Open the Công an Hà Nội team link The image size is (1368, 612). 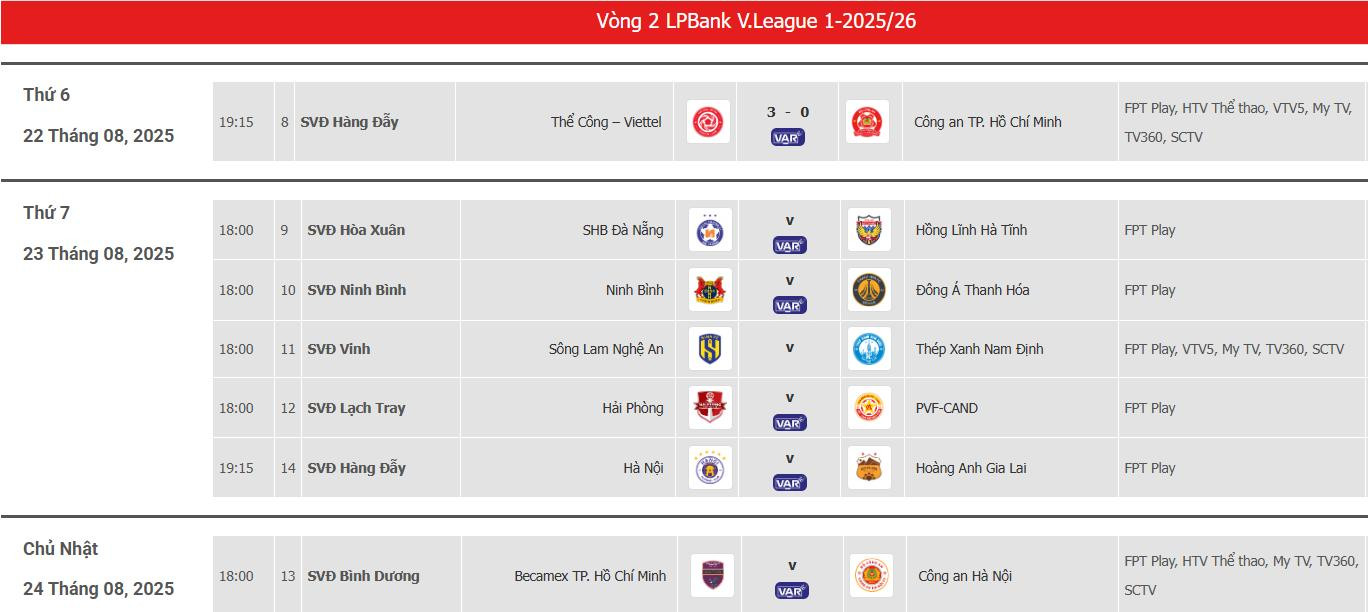tap(965, 576)
